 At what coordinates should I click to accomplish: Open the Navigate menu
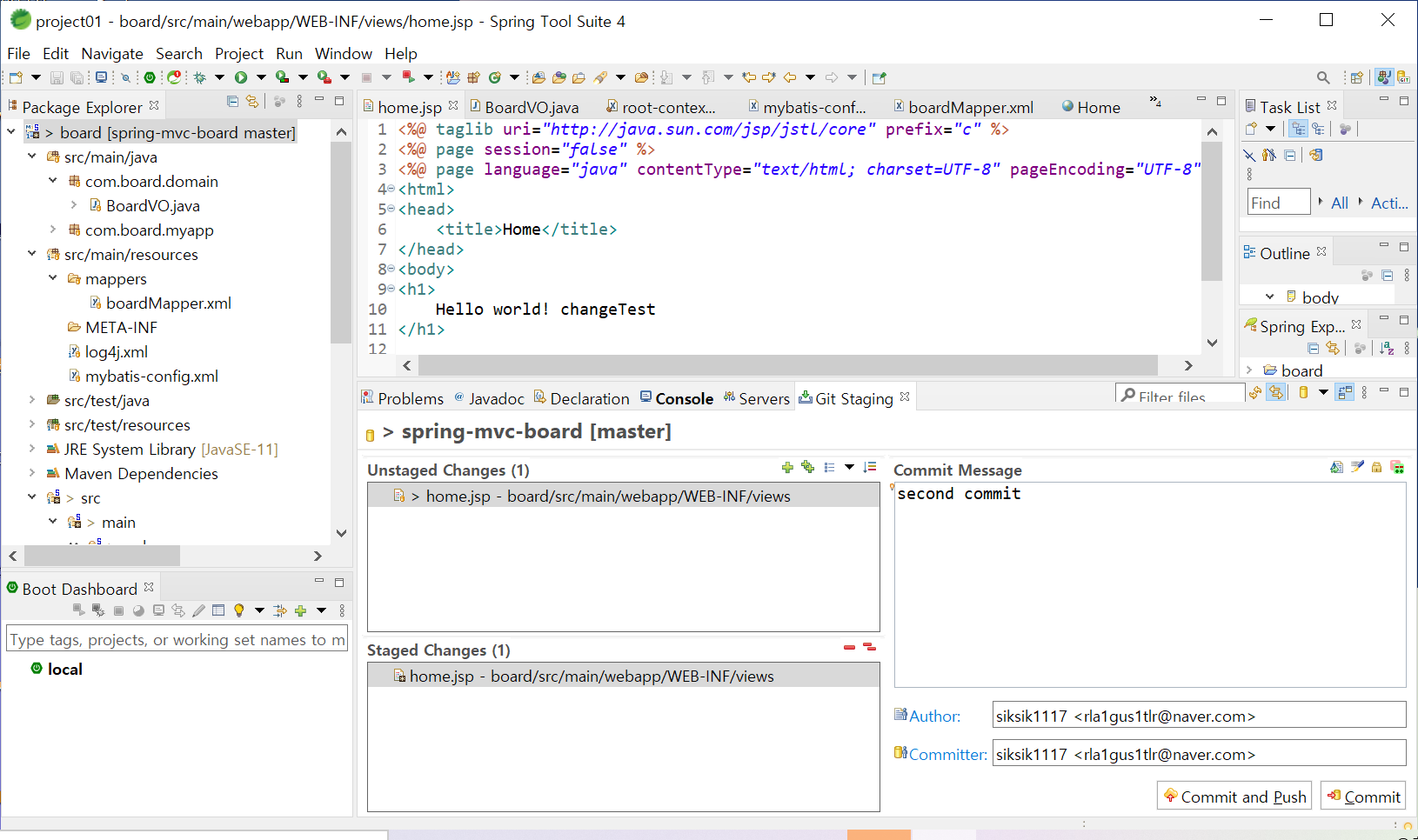tap(111, 54)
